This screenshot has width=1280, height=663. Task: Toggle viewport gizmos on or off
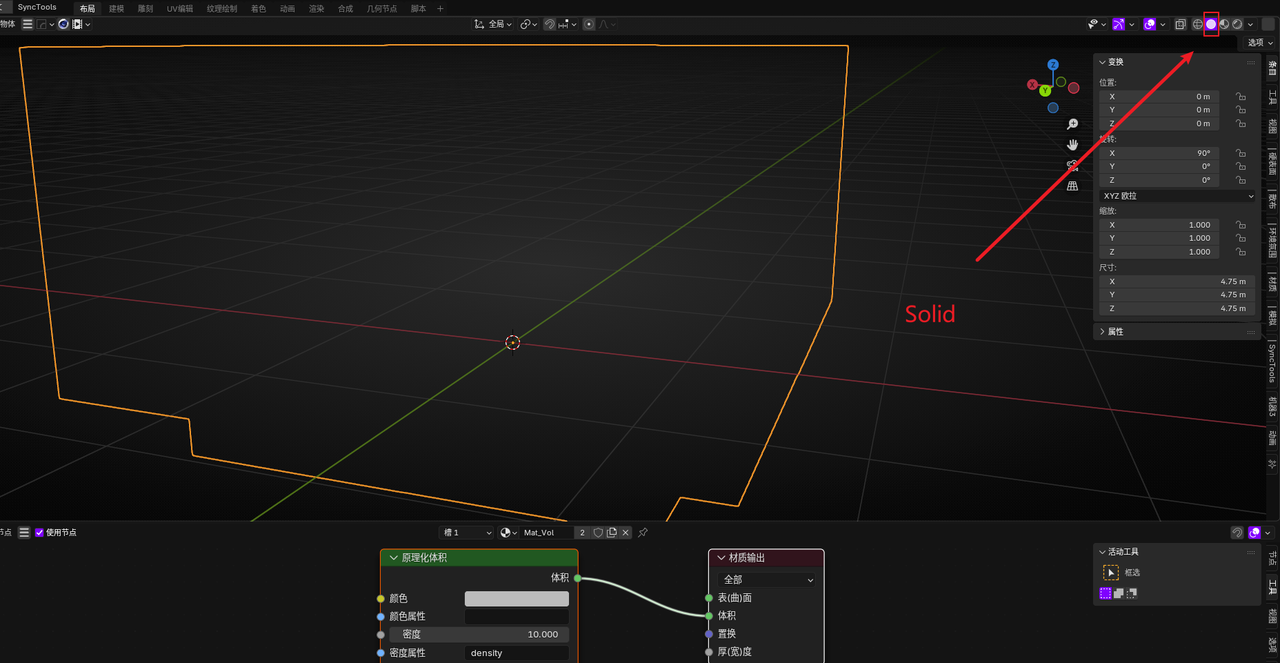[1118, 24]
